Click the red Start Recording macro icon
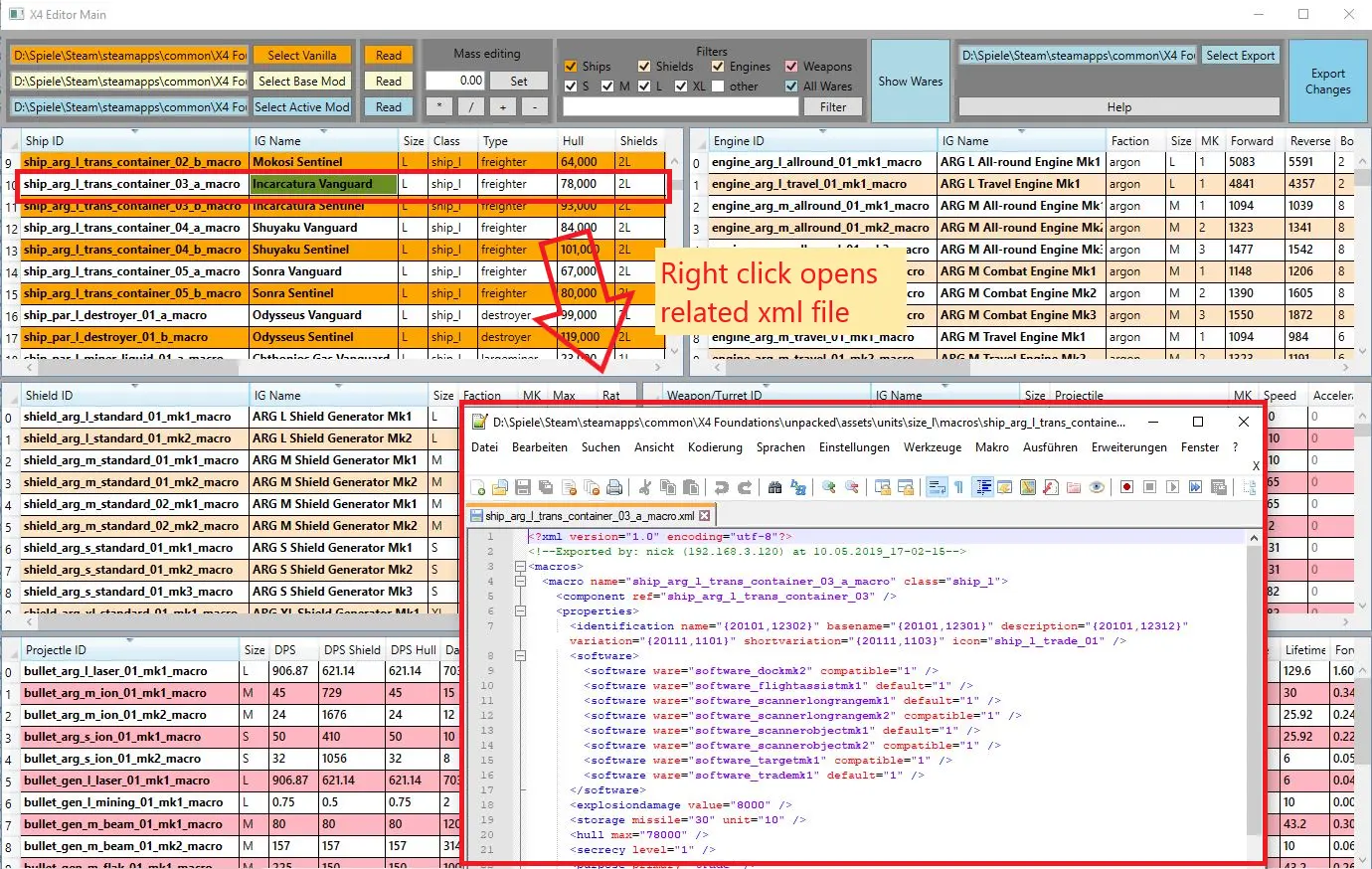1372x869 pixels. point(1127,487)
